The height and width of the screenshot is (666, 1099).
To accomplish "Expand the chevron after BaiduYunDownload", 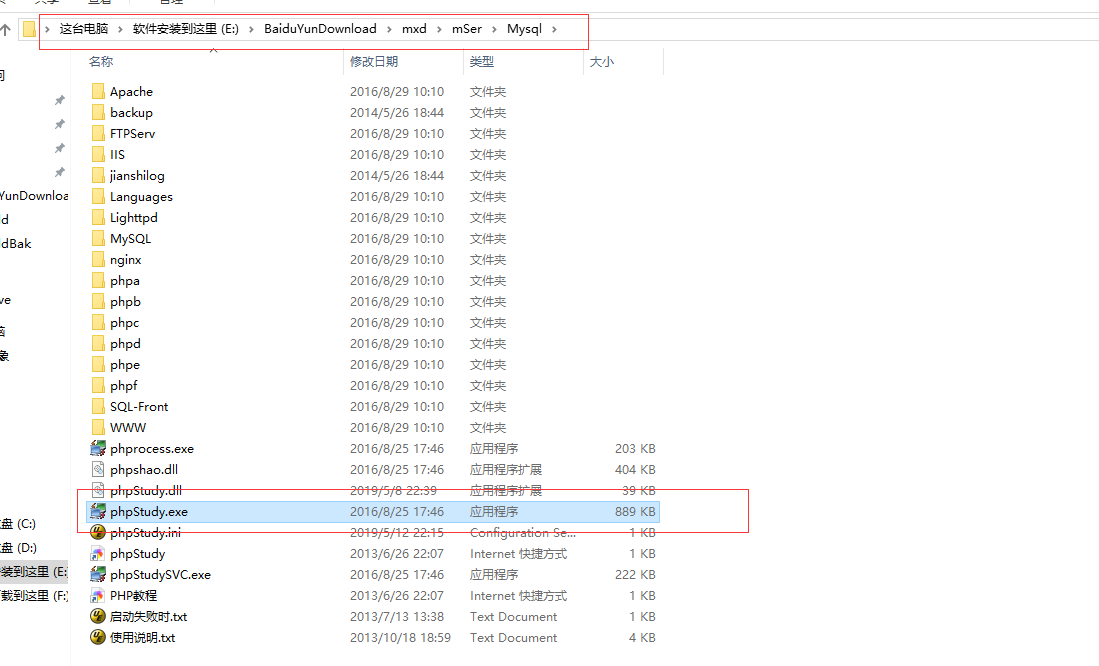I will (389, 29).
